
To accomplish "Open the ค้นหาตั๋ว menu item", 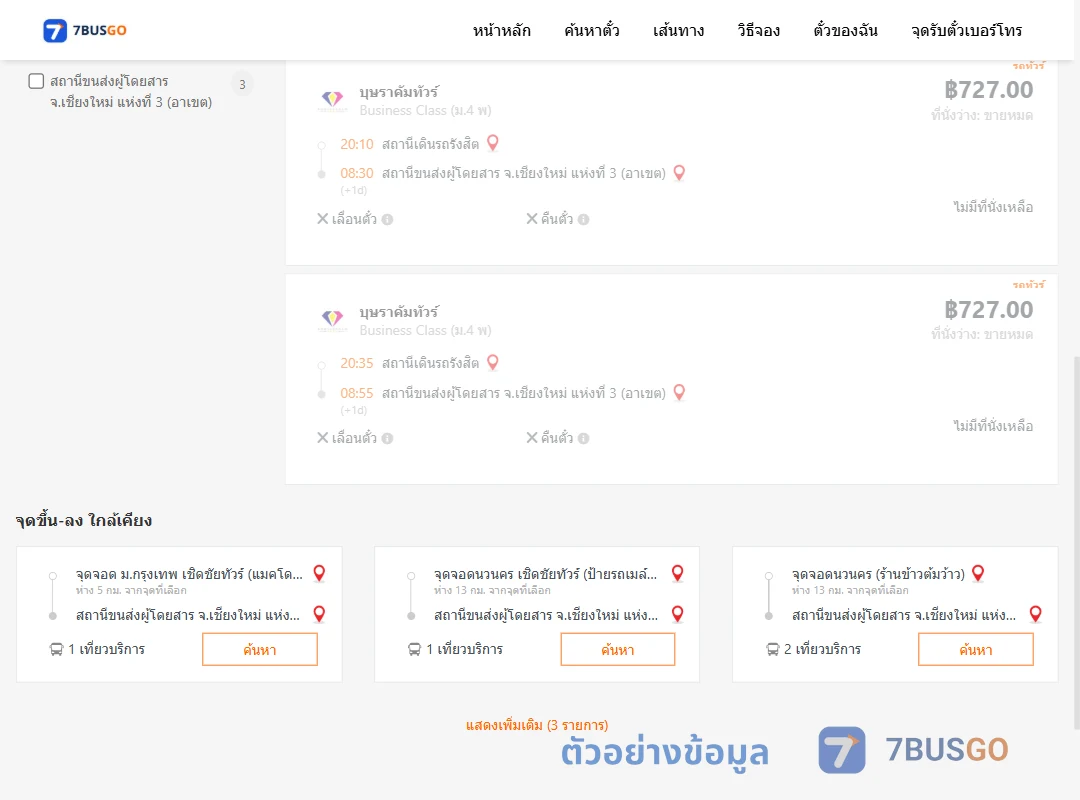I will (592, 30).
